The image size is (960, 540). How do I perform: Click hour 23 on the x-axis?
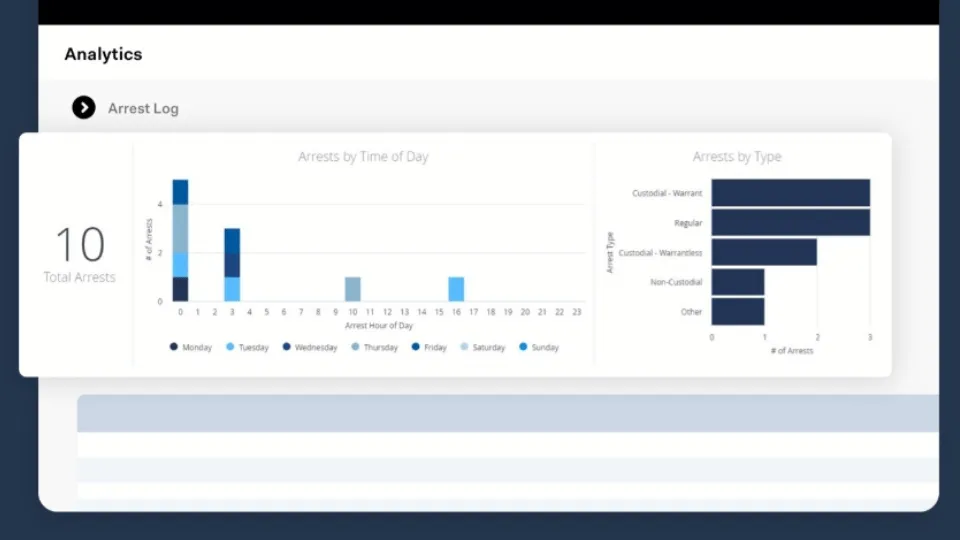pos(577,312)
